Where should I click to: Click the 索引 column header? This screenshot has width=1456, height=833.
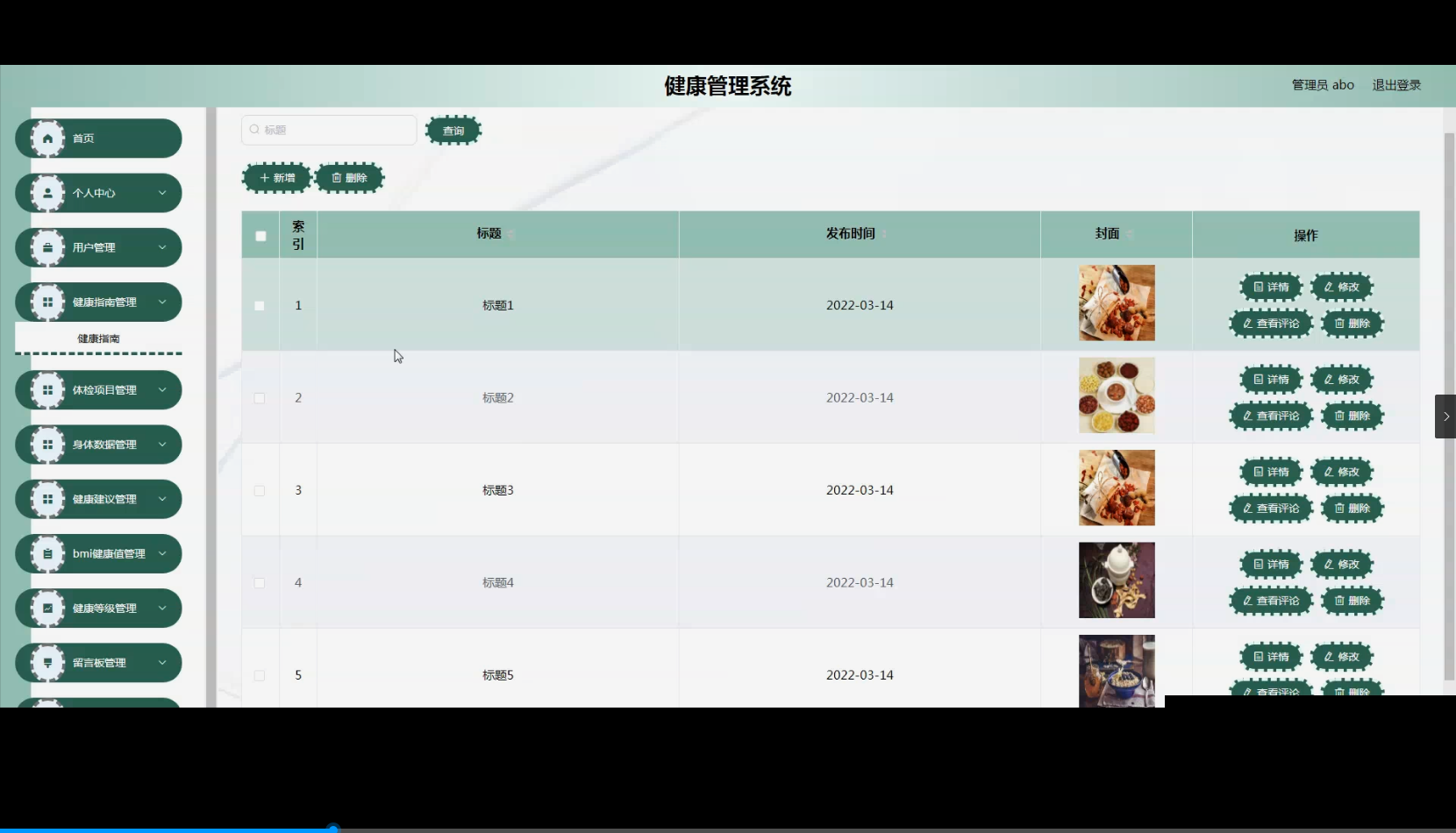[298, 235]
